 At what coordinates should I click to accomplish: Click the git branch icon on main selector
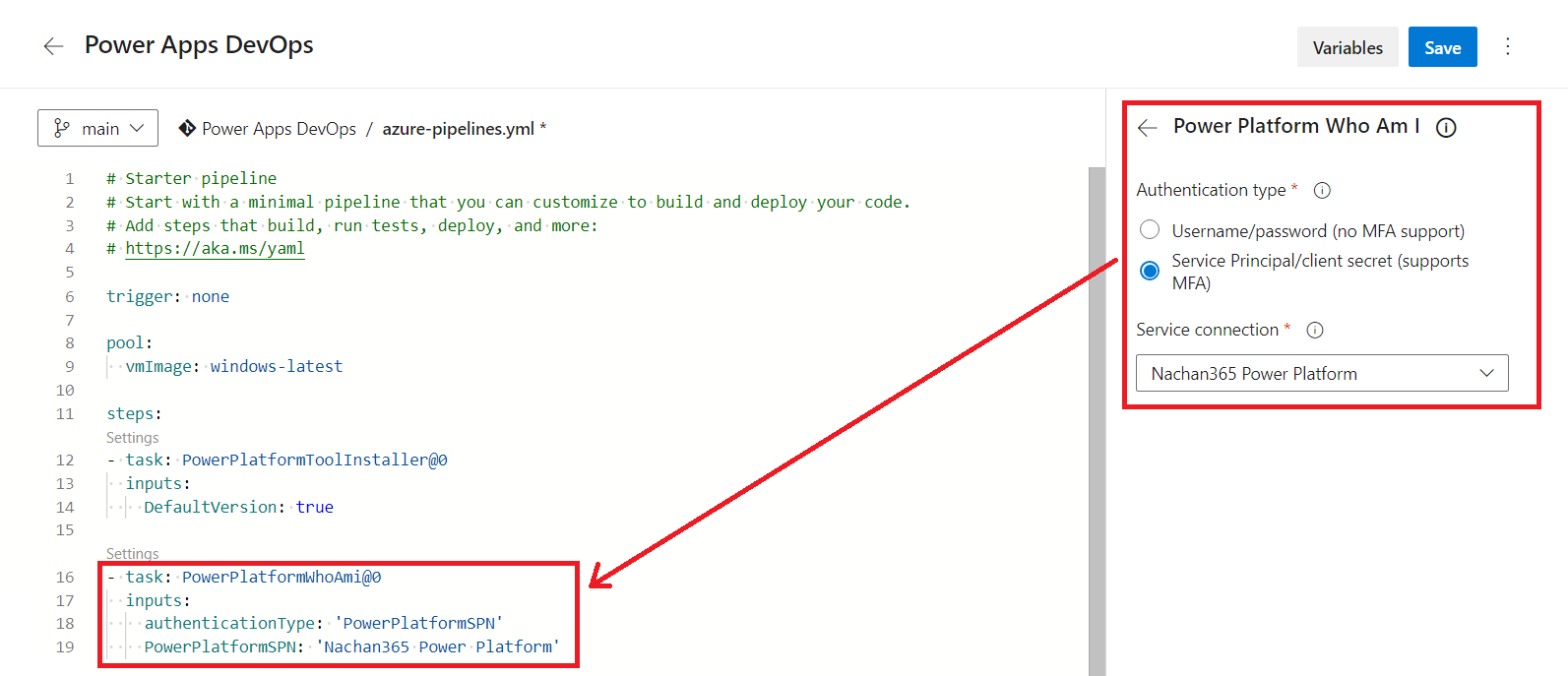coord(61,128)
